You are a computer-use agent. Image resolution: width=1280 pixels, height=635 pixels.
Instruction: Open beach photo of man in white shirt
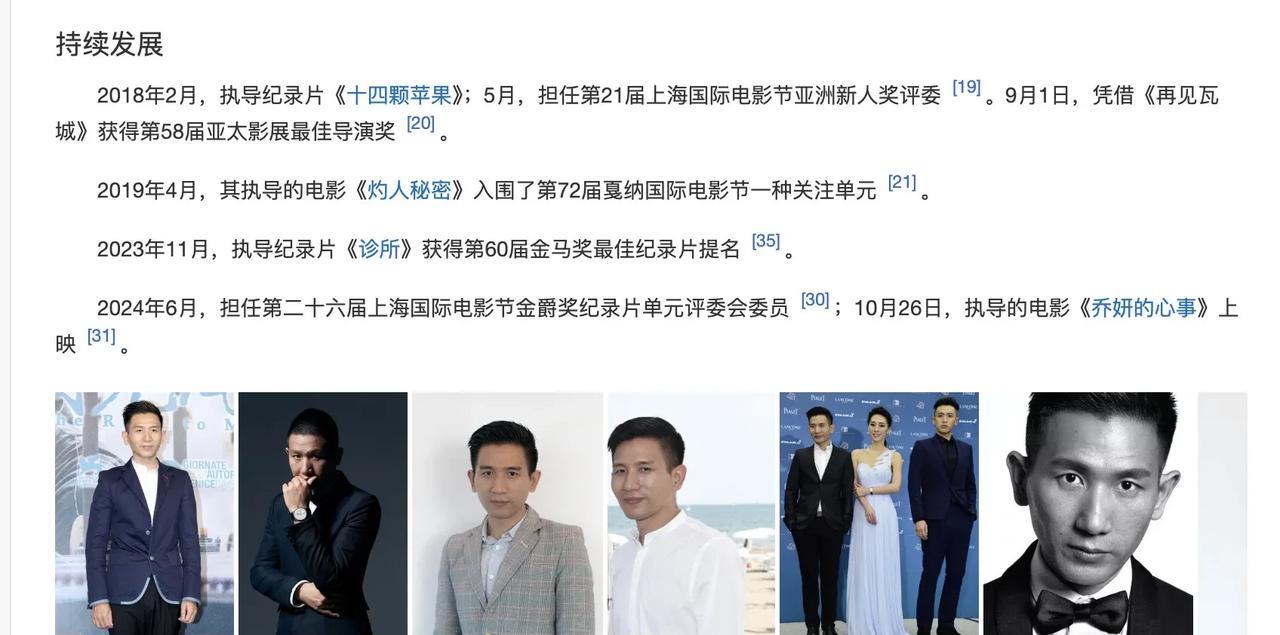coord(692,513)
